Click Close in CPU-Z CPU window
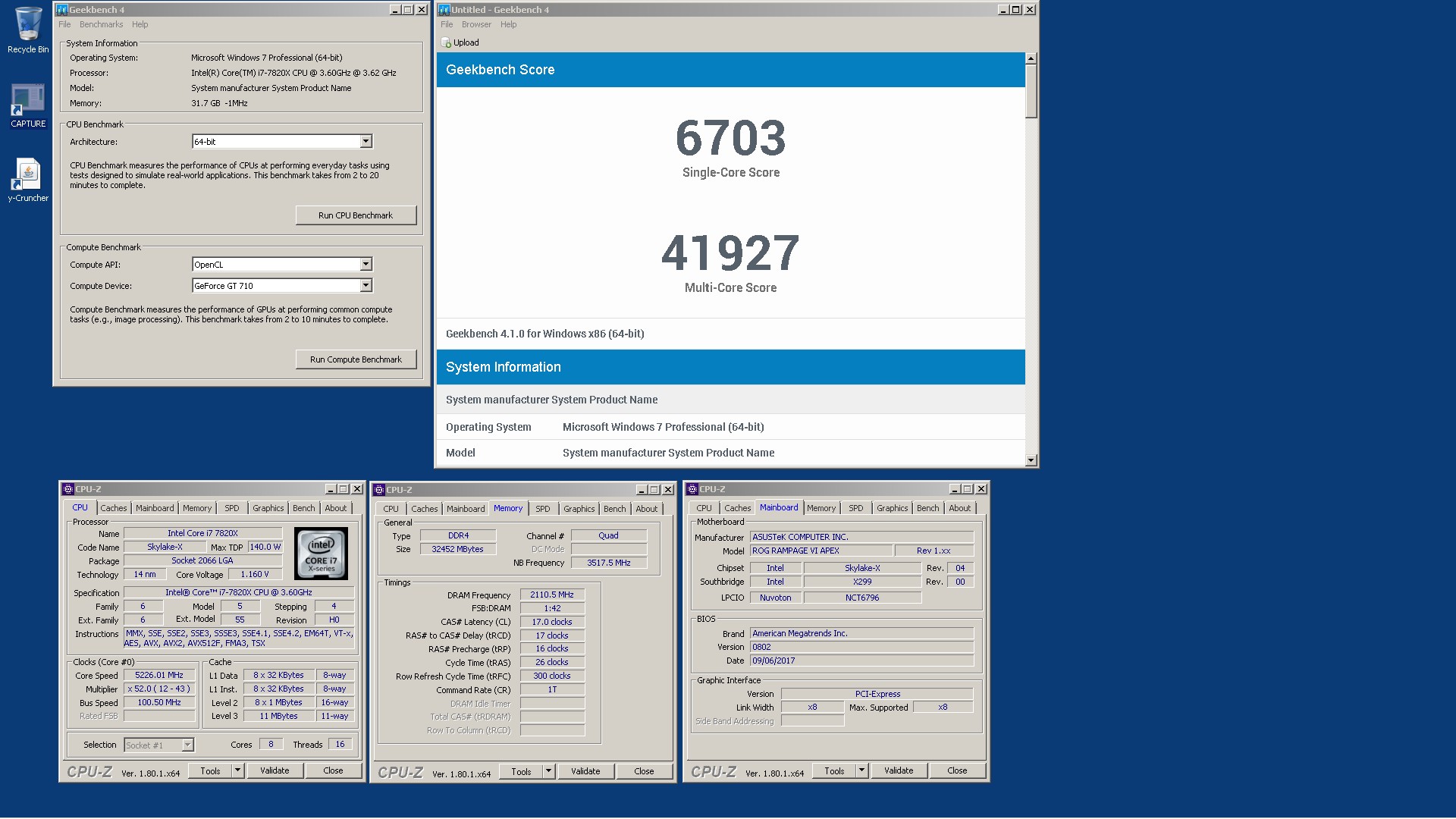This screenshot has height=819, width=1456. coord(333,770)
